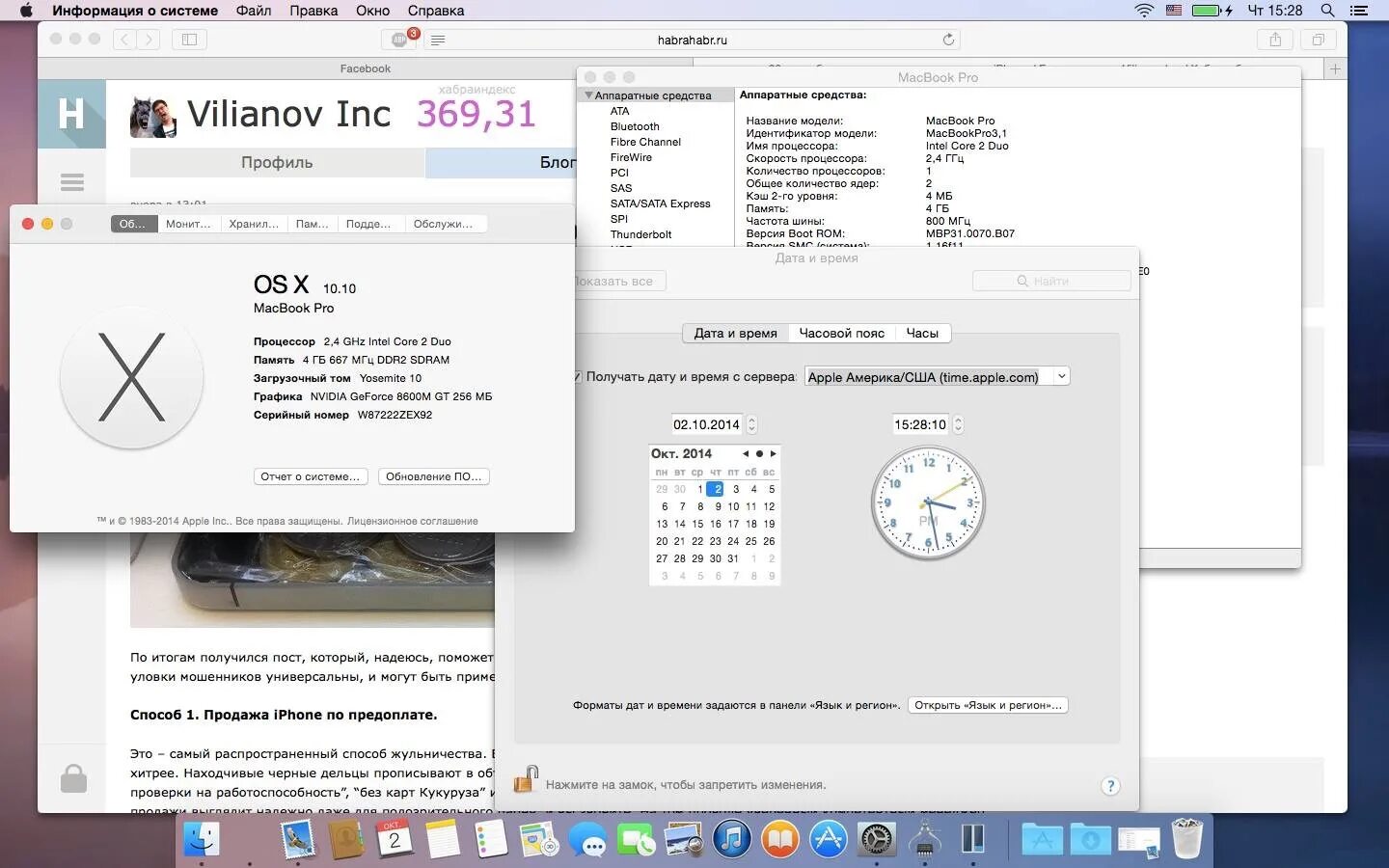Click the Отчет о системе… button
The height and width of the screenshot is (868, 1389).
(310, 476)
